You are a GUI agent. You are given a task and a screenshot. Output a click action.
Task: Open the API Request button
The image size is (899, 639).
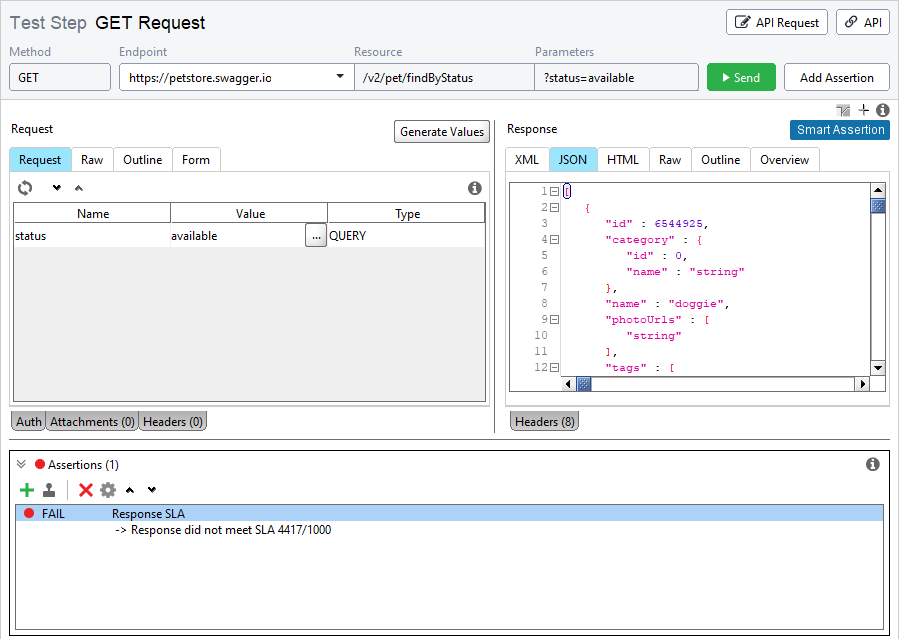(777, 22)
